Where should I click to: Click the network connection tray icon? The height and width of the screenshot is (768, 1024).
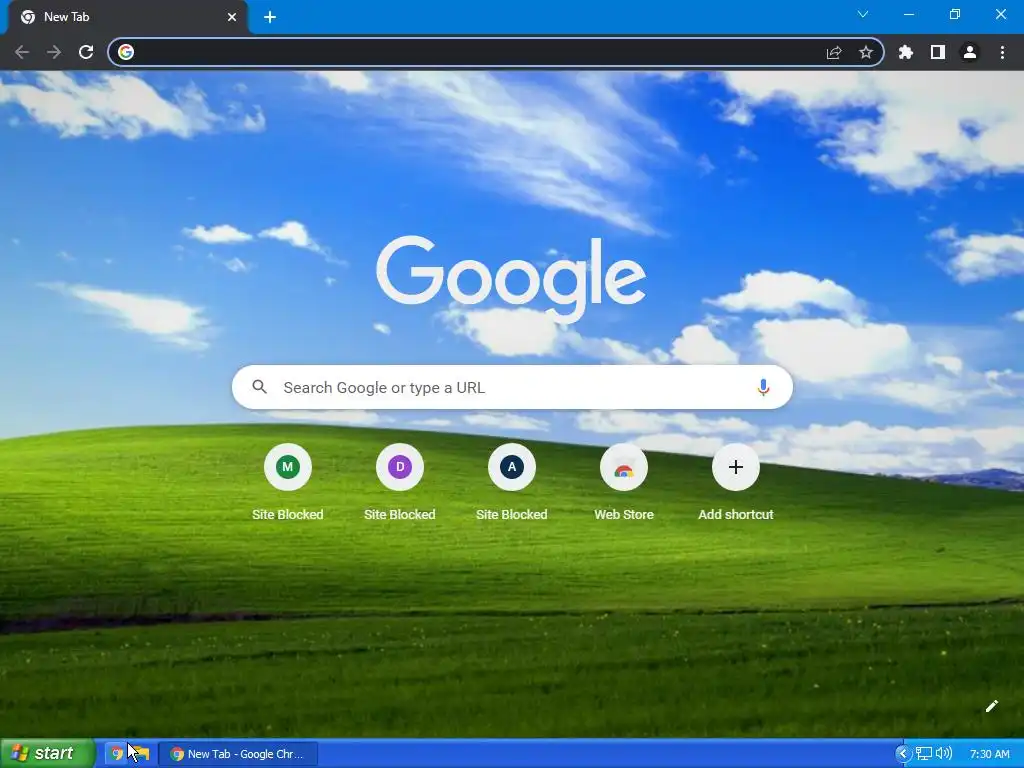(923, 754)
